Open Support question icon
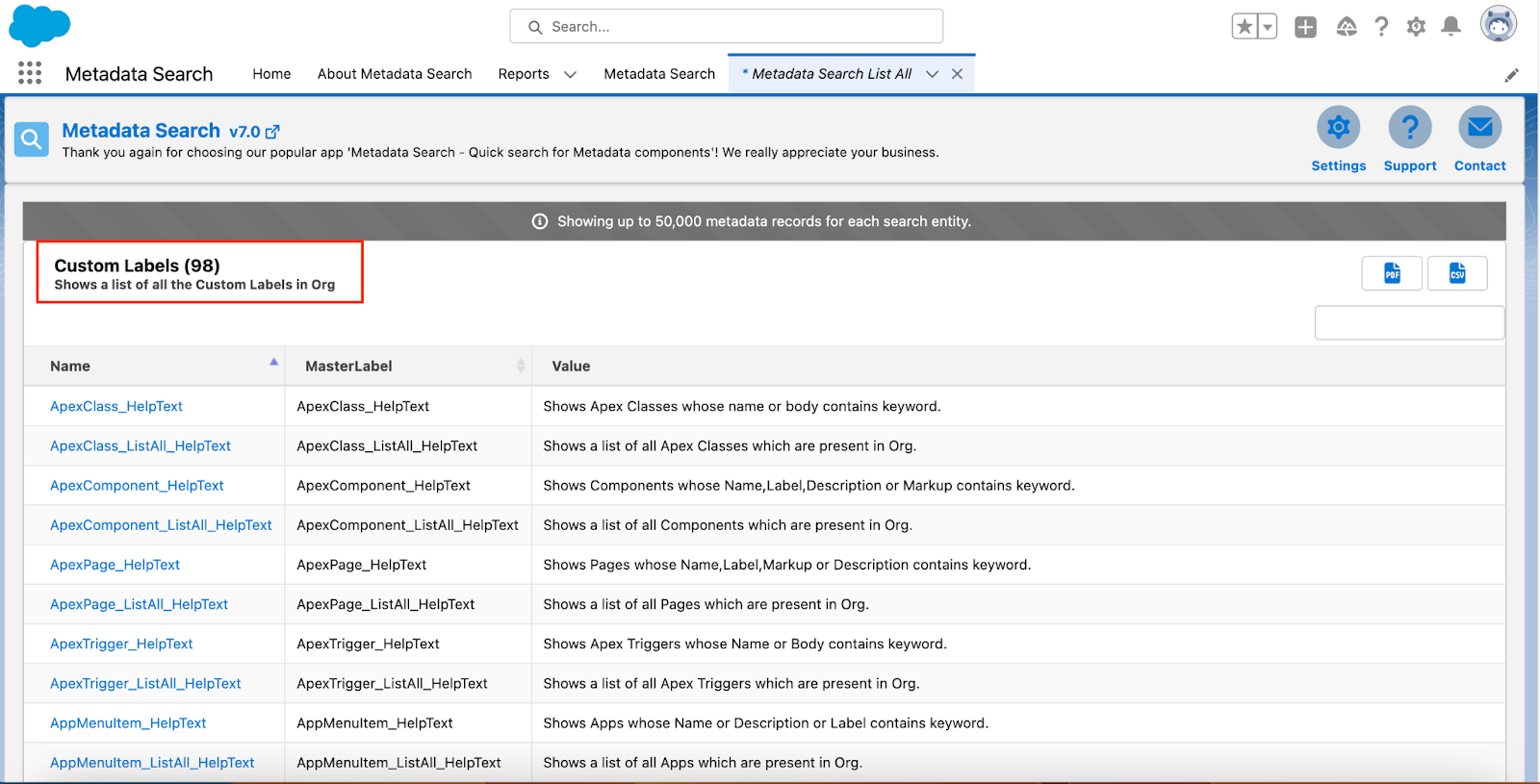 click(1410, 127)
